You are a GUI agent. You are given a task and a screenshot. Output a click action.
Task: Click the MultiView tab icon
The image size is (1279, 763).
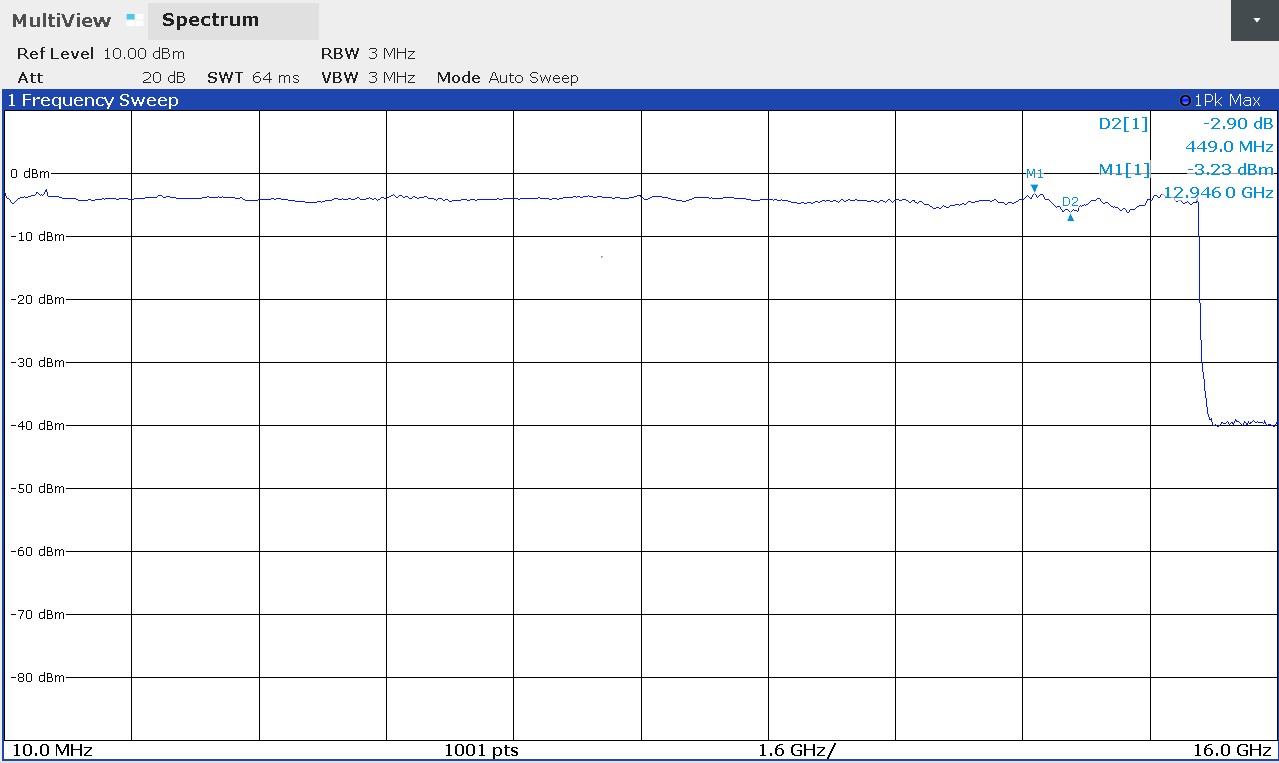click(135, 18)
